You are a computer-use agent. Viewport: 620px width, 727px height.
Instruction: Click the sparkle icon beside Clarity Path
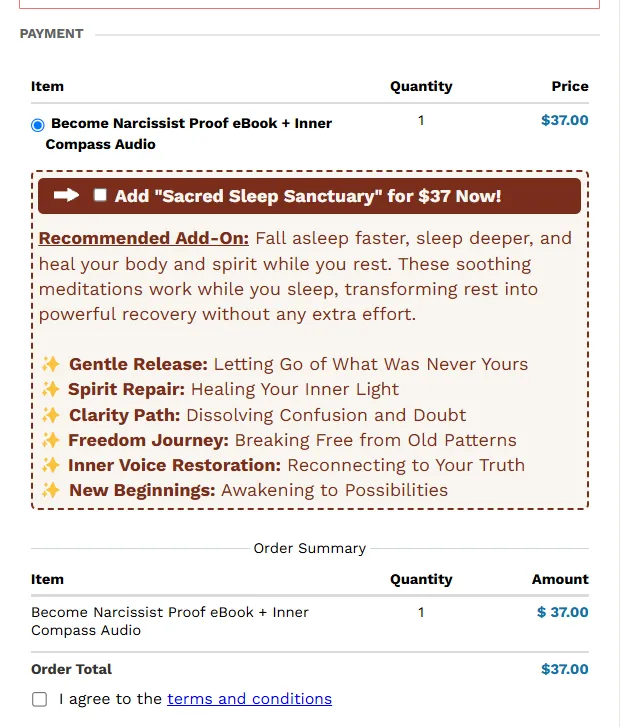(51, 415)
